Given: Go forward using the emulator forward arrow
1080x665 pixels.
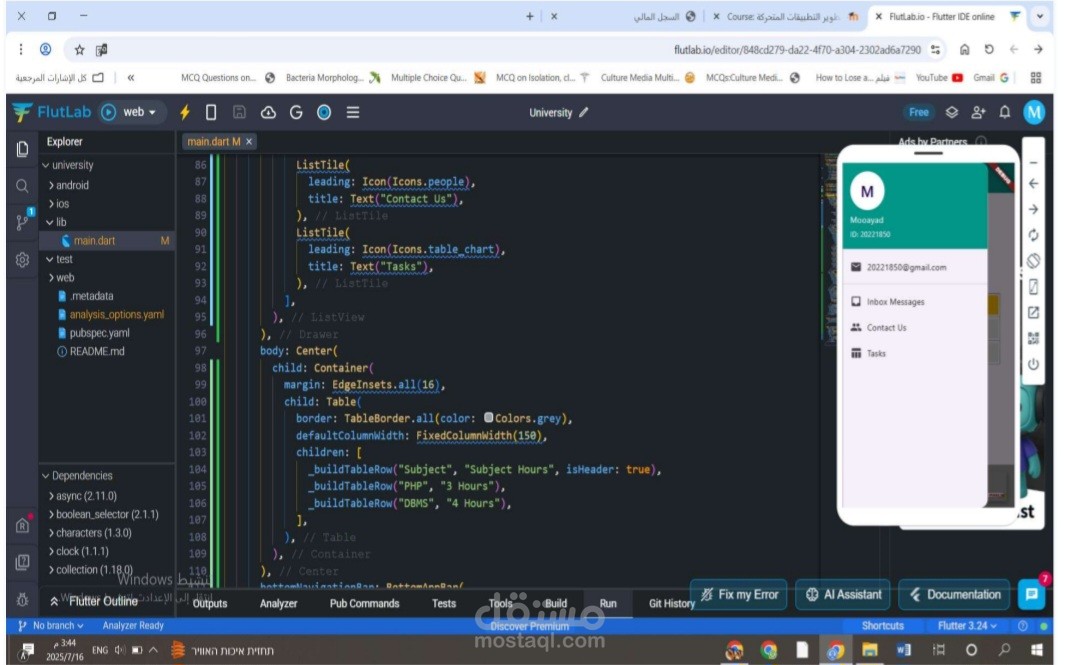Looking at the screenshot, I should [x=1033, y=209].
